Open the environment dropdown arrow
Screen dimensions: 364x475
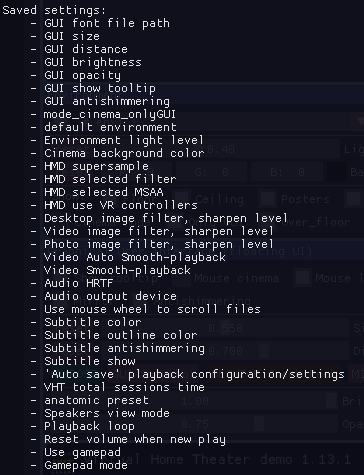[x=357, y=121]
